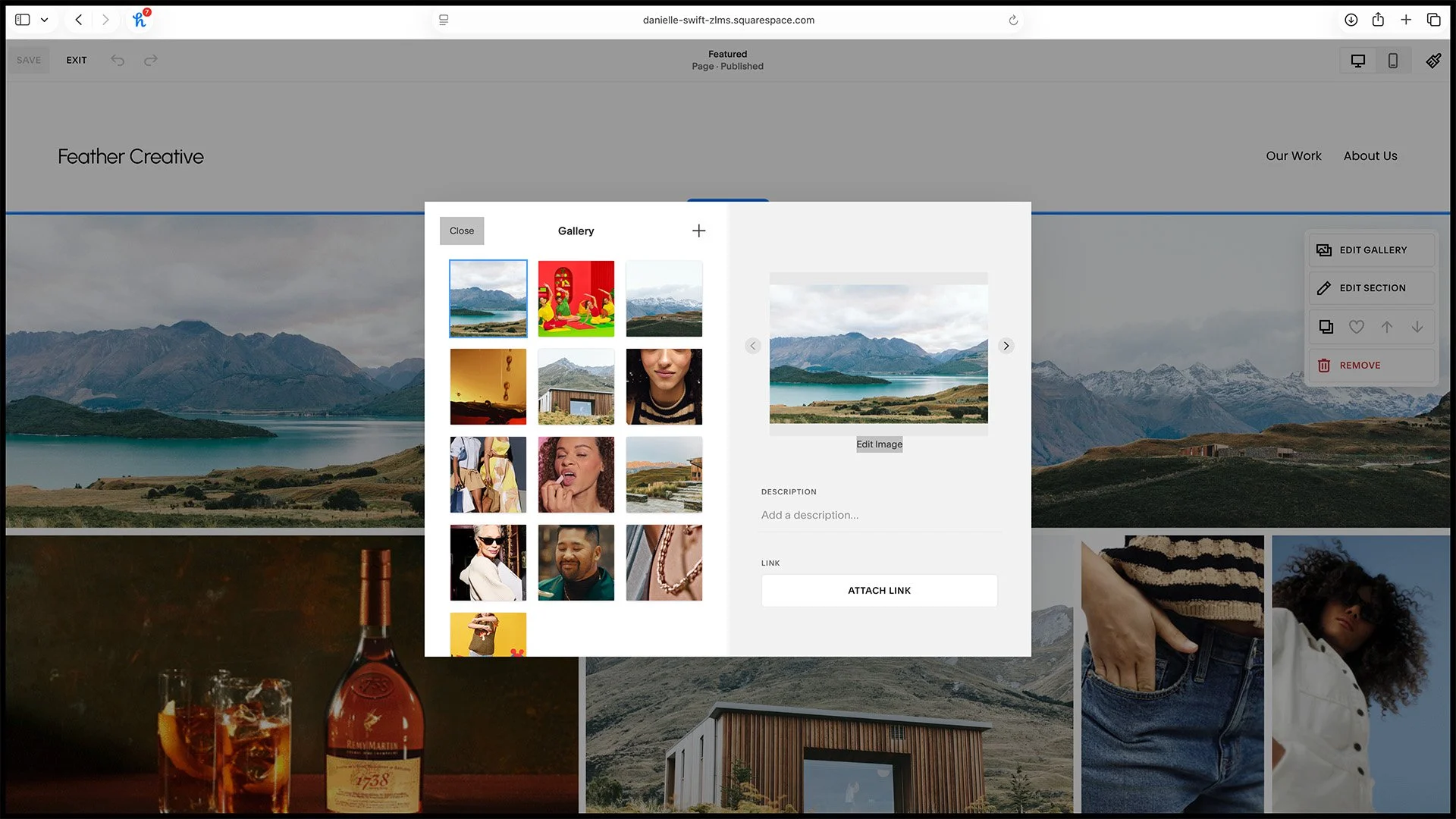Open the About Us page

coord(1370,155)
